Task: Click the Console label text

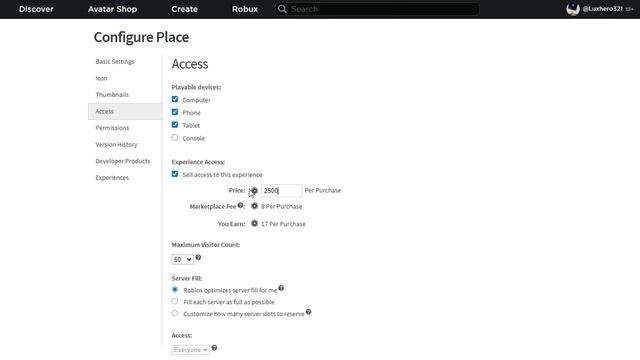Action: (x=193, y=138)
